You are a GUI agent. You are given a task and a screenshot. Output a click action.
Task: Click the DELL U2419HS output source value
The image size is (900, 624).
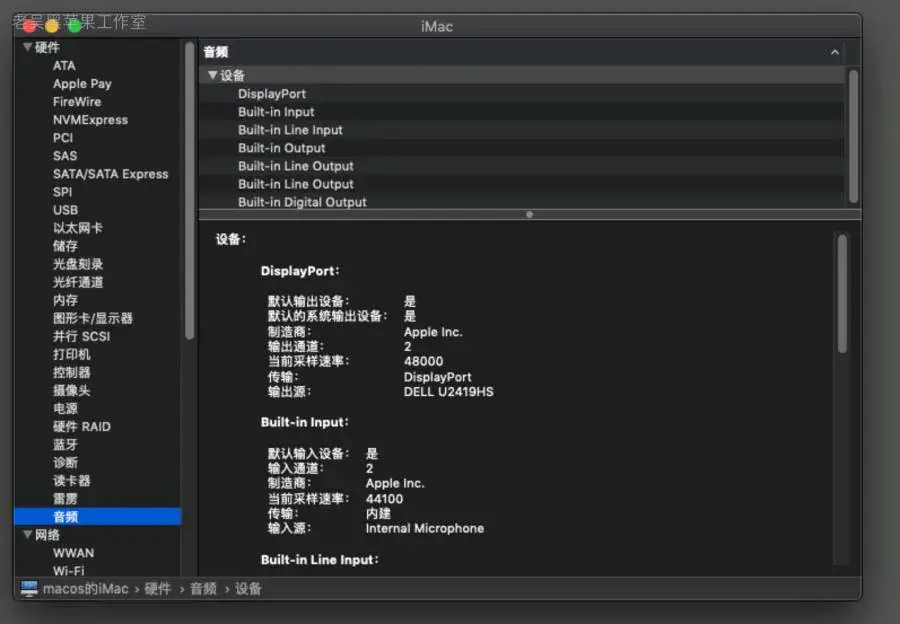coord(448,392)
